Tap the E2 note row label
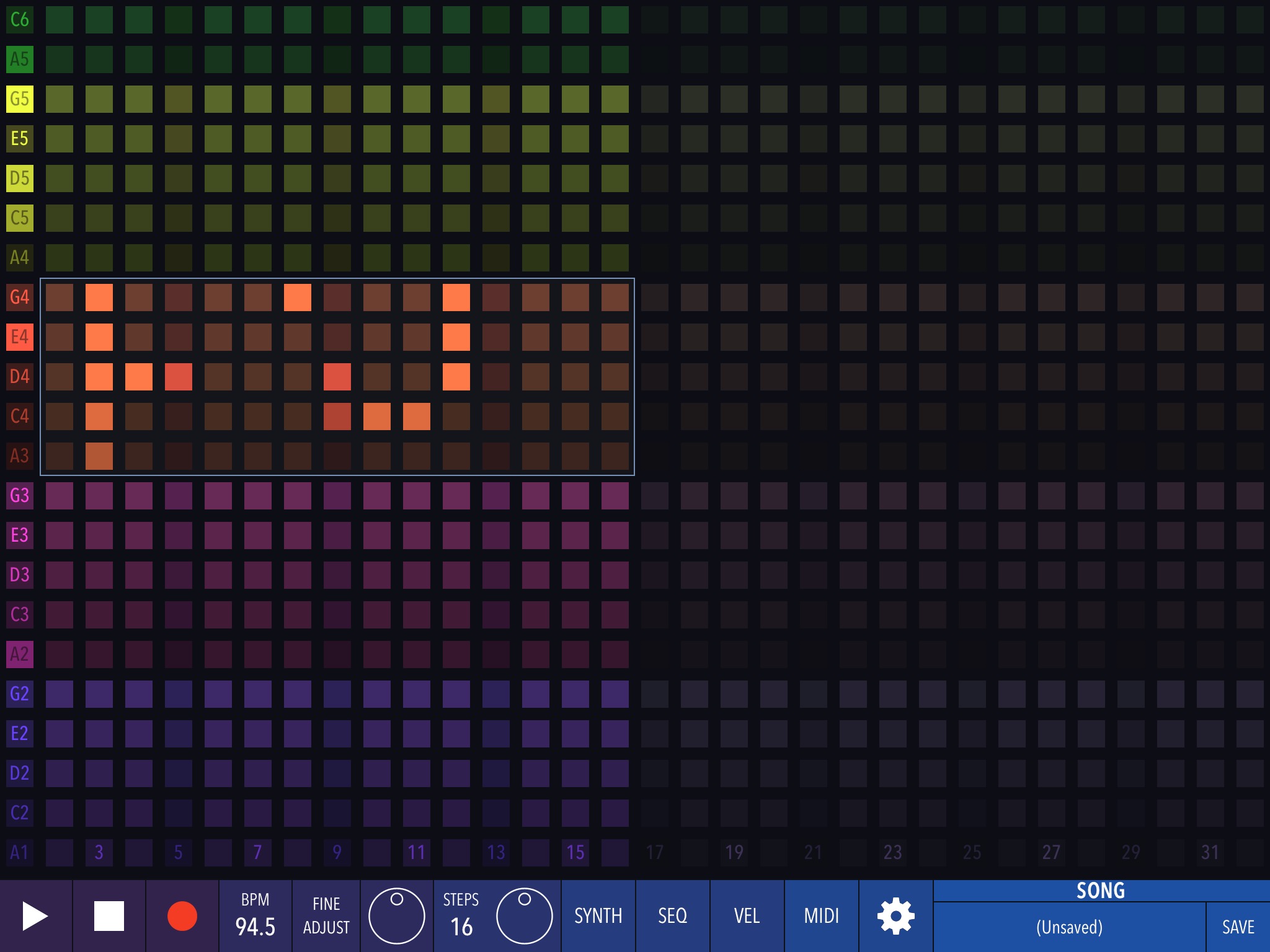This screenshot has width=1270, height=952. click(x=20, y=734)
